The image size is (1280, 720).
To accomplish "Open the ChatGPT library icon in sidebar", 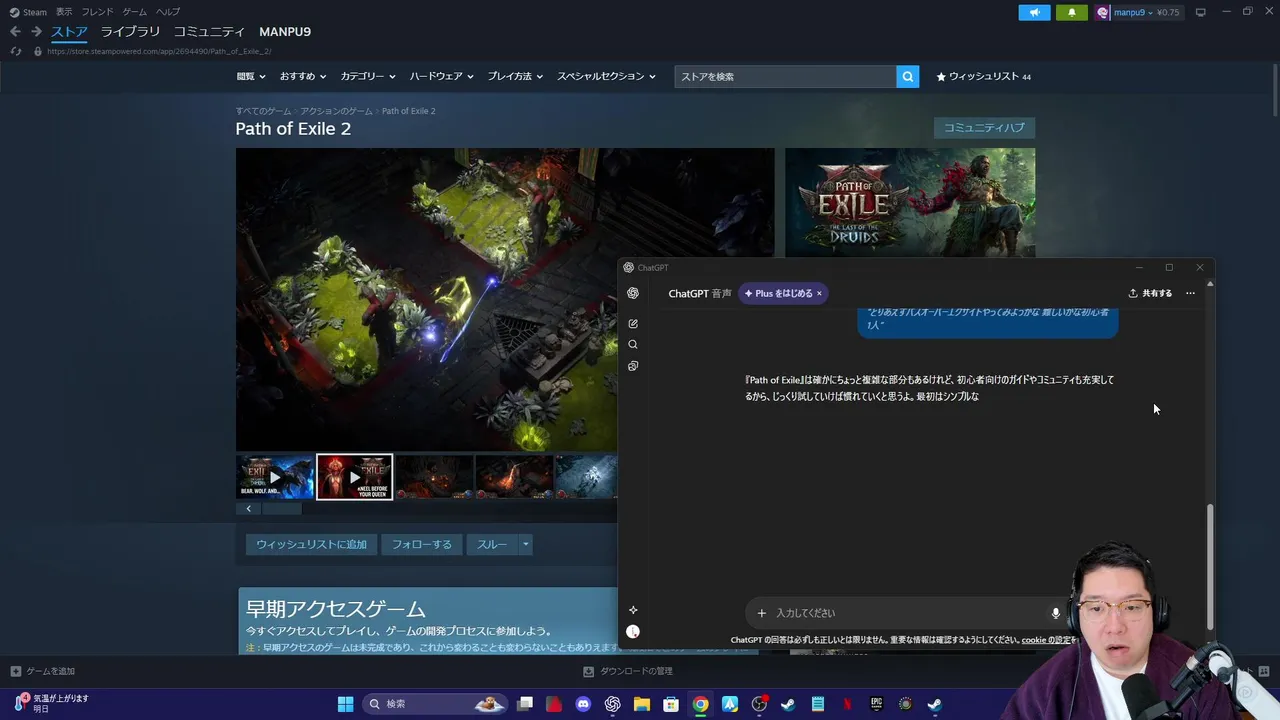I will [x=633, y=366].
